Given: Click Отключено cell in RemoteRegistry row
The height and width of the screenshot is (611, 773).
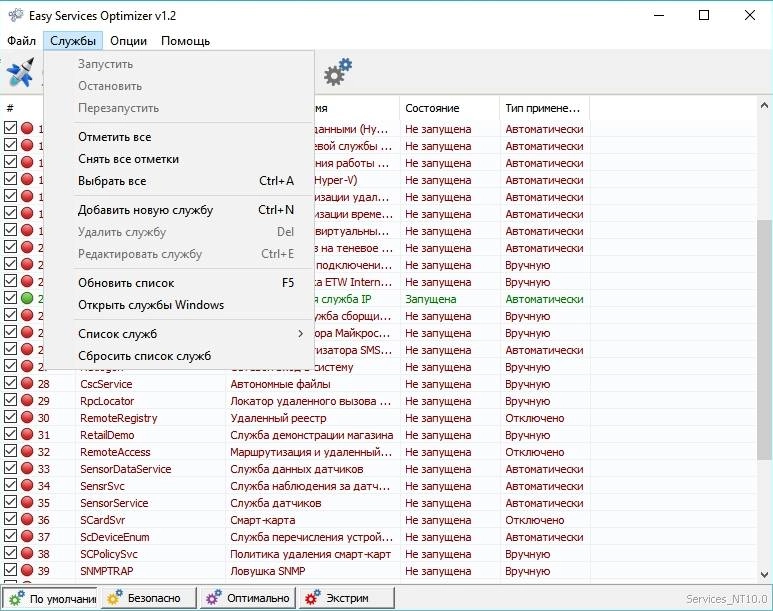Looking at the screenshot, I should coord(534,418).
